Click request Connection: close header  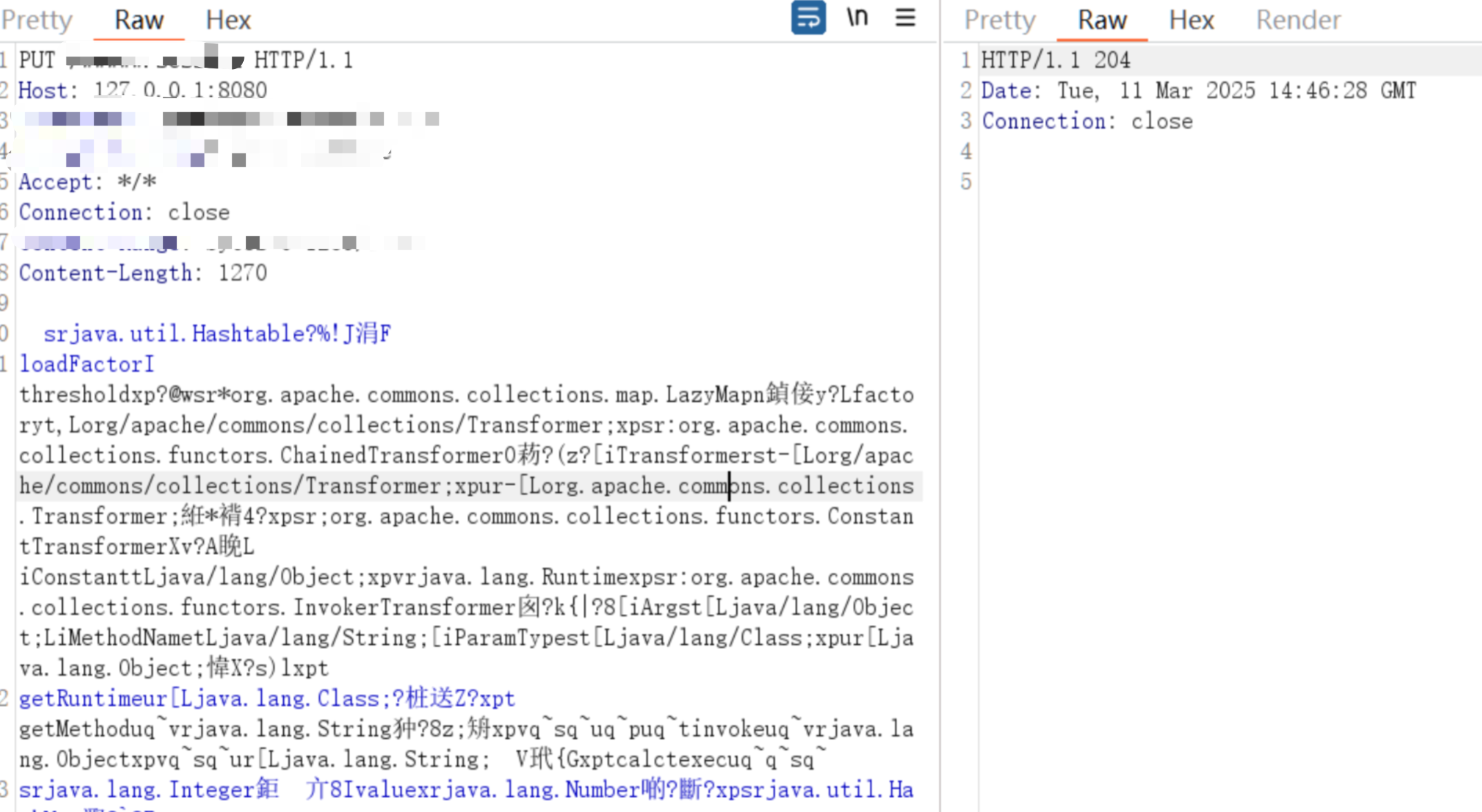tap(124, 213)
